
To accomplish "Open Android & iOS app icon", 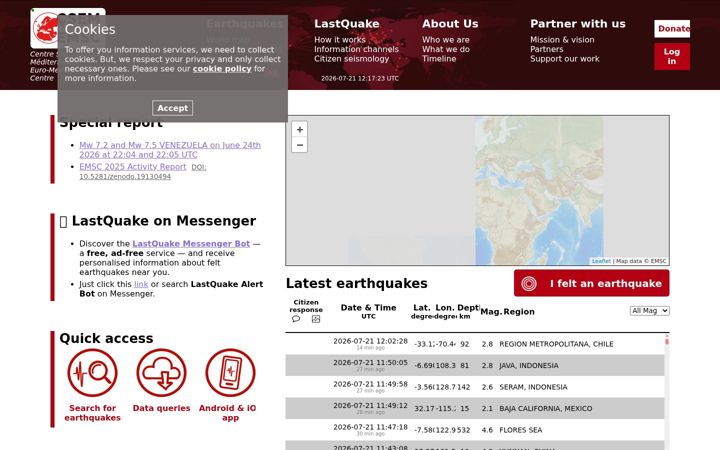I will pos(230,373).
